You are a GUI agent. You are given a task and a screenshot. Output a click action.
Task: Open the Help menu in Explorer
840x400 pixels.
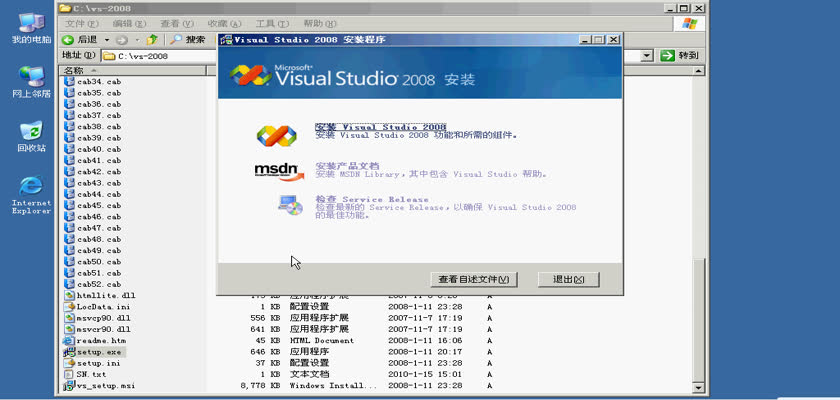point(320,24)
